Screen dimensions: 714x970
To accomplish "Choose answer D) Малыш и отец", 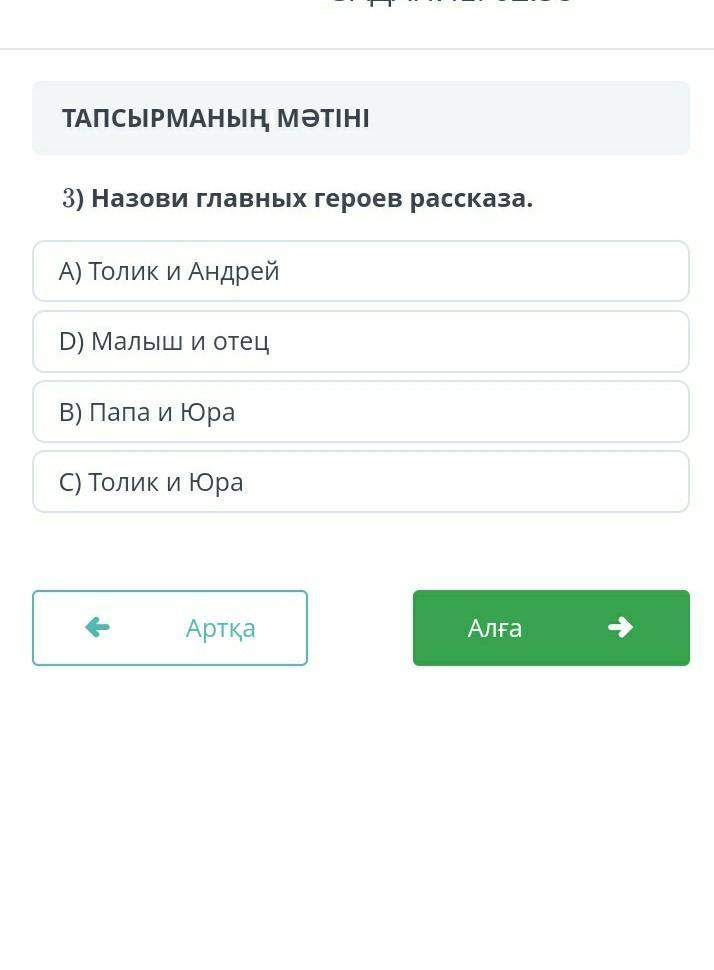I will pyautogui.click(x=360, y=341).
